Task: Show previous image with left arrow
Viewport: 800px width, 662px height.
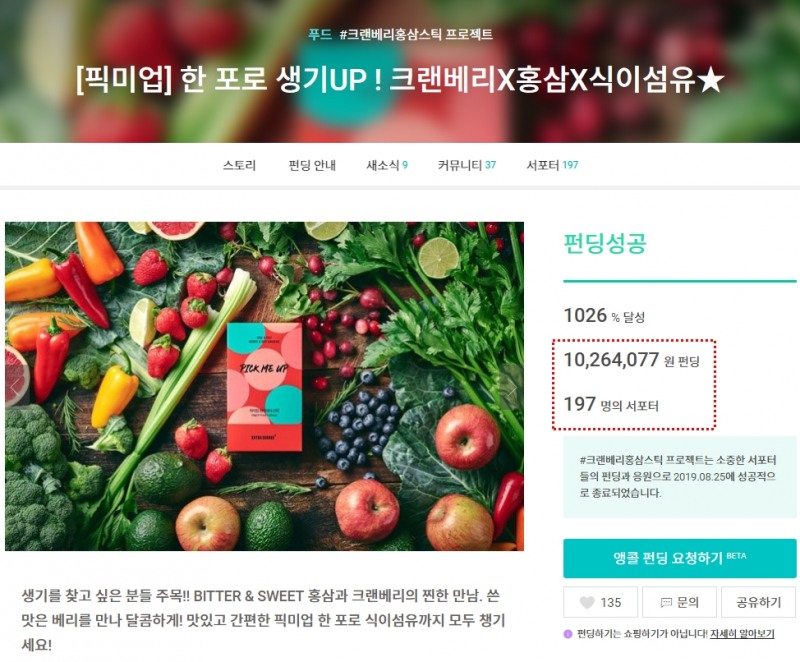Action: coord(16,388)
